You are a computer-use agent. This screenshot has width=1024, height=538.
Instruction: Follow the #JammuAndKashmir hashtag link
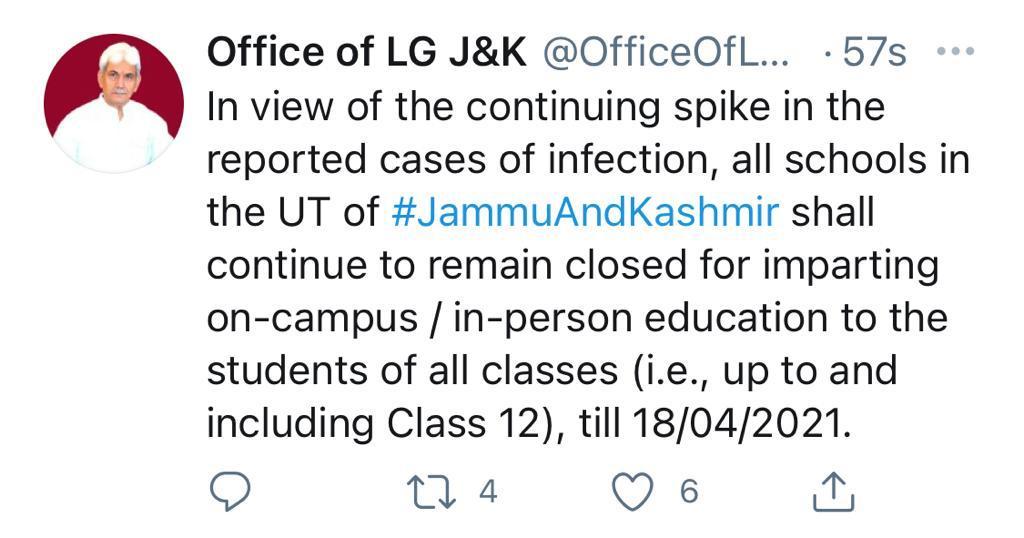[x=586, y=212]
